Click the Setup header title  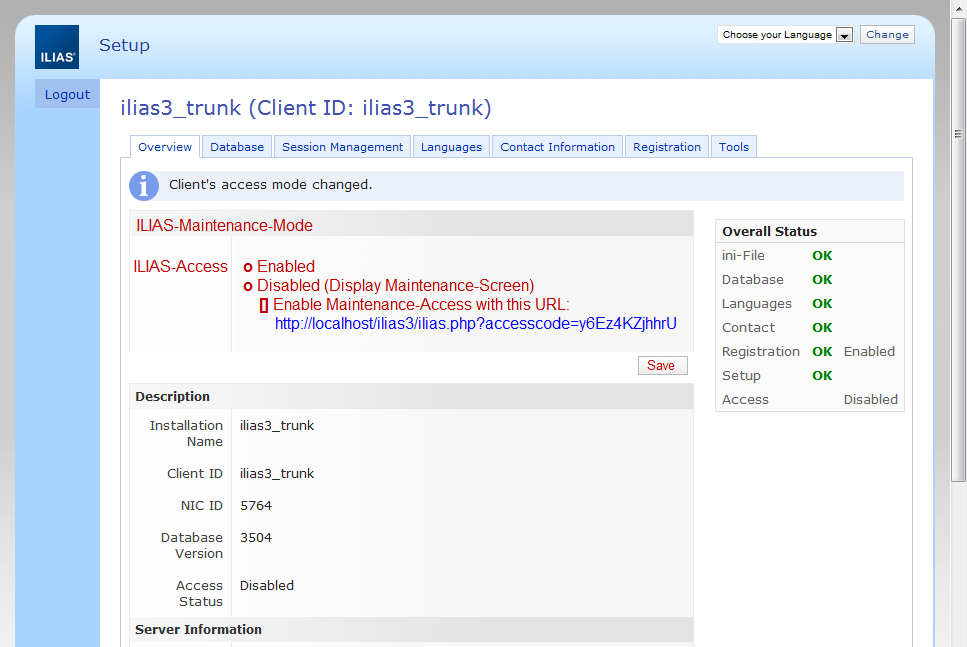point(124,45)
